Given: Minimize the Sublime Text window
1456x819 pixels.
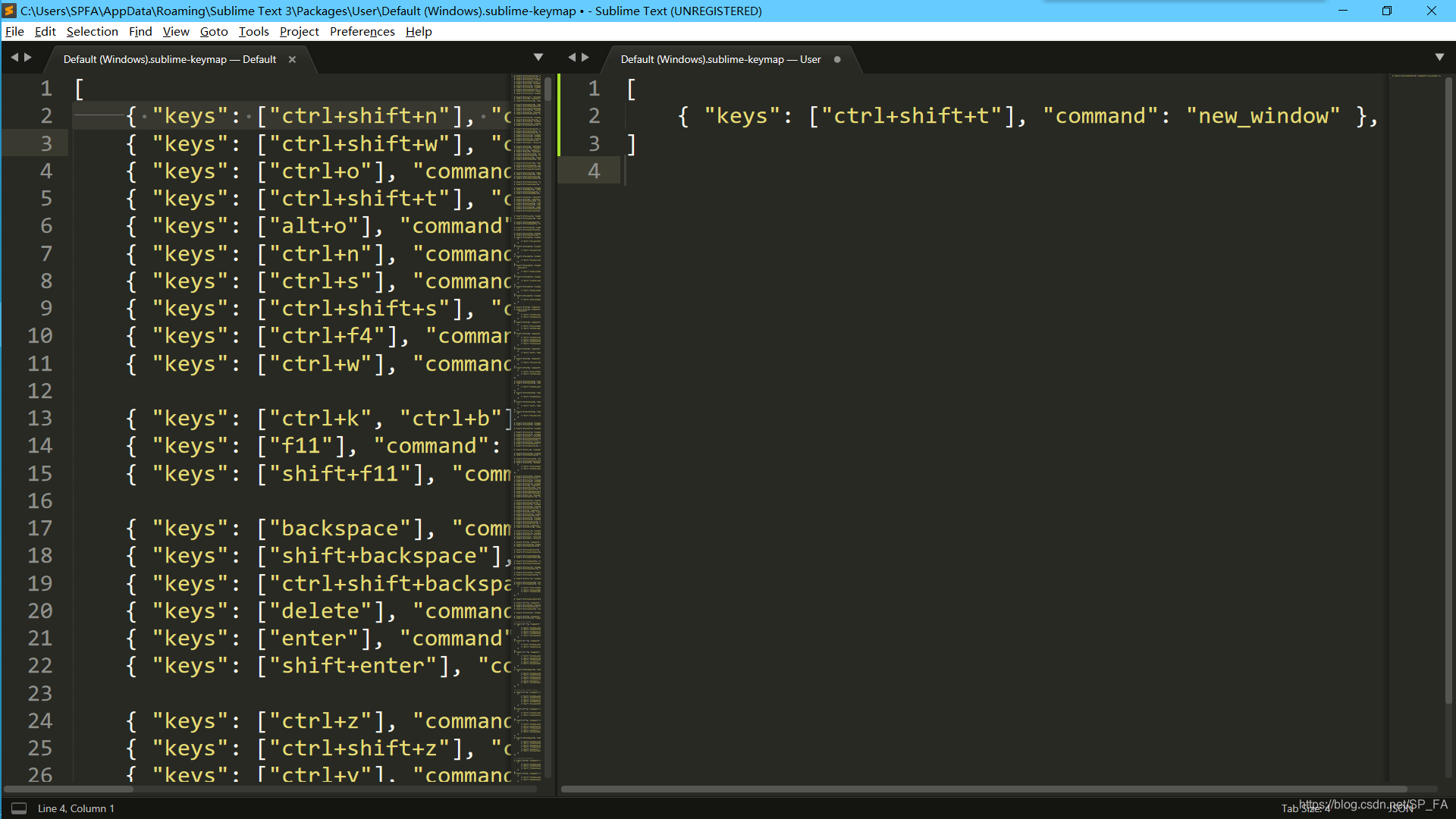Looking at the screenshot, I should (x=1343, y=11).
